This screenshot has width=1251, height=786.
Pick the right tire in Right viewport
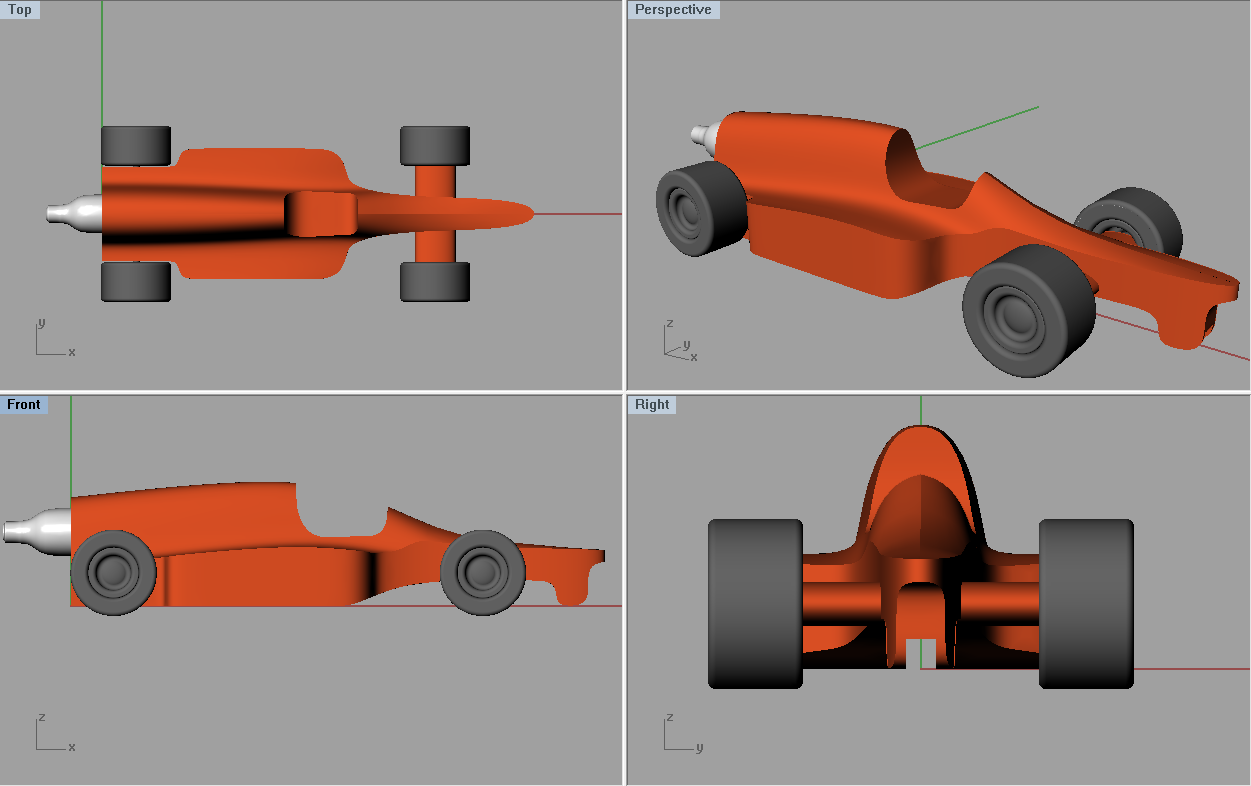[x=1086, y=603]
